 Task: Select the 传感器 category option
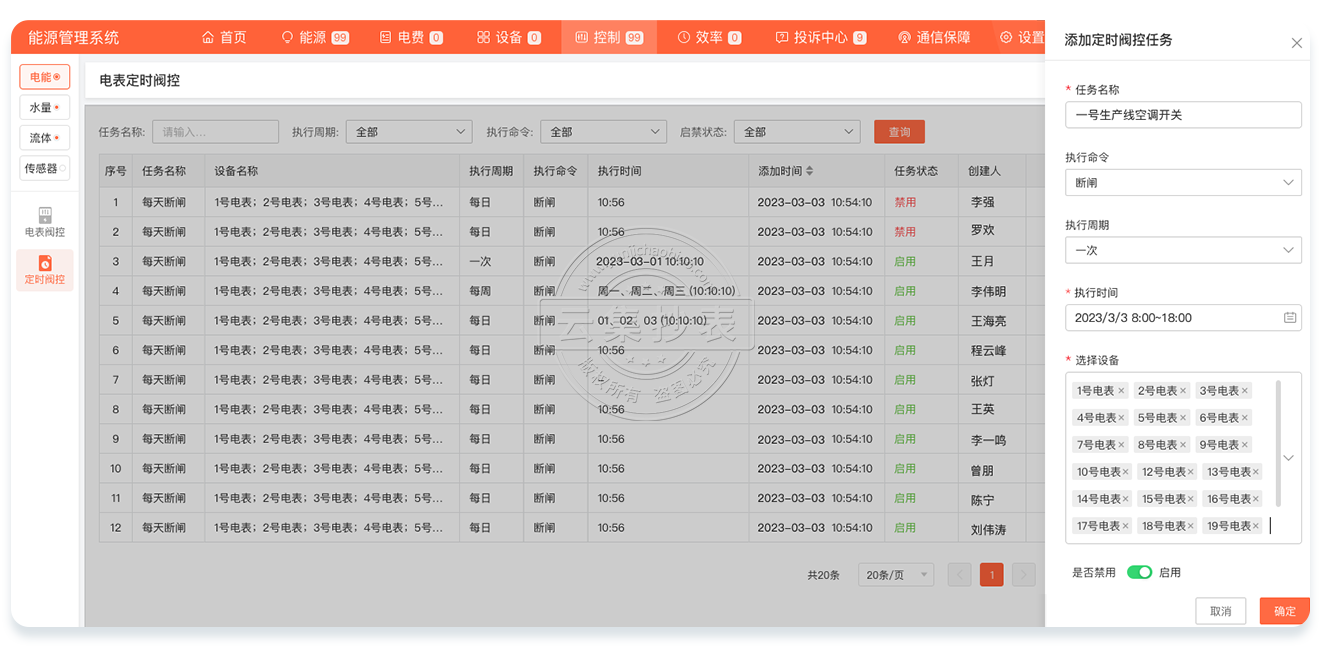pos(44,168)
